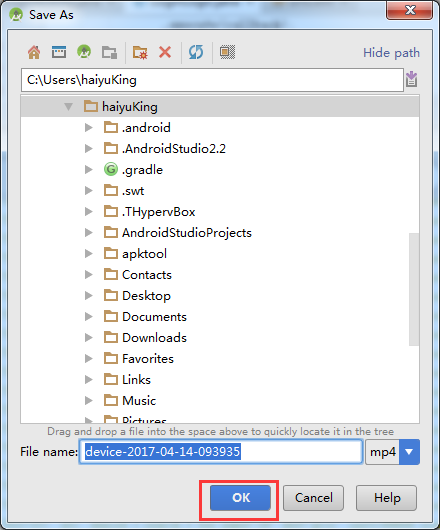Expand the Downloads folder arrow

(89, 338)
